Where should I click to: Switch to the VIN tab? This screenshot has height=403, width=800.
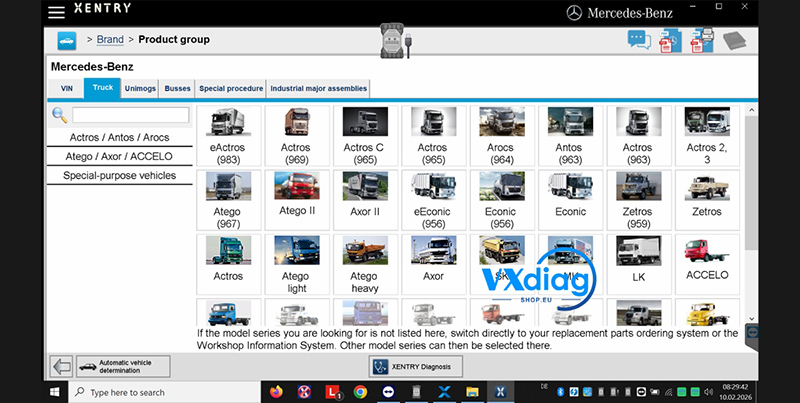pyautogui.click(x=67, y=89)
